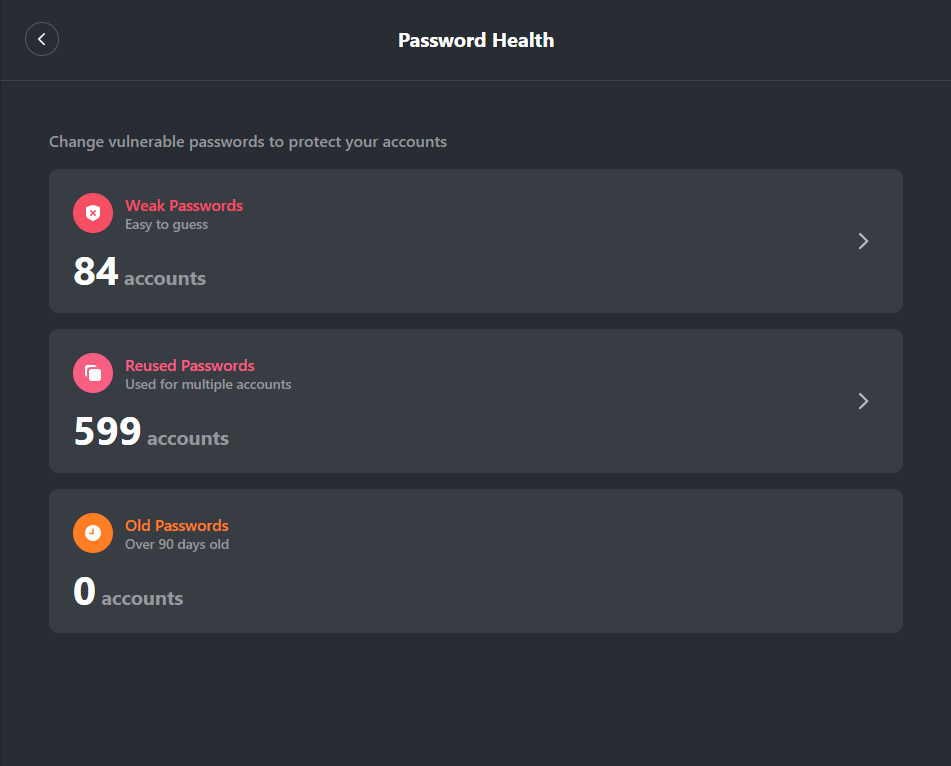The height and width of the screenshot is (766, 951).
Task: Select the Old Passwords label
Action: (x=177, y=525)
